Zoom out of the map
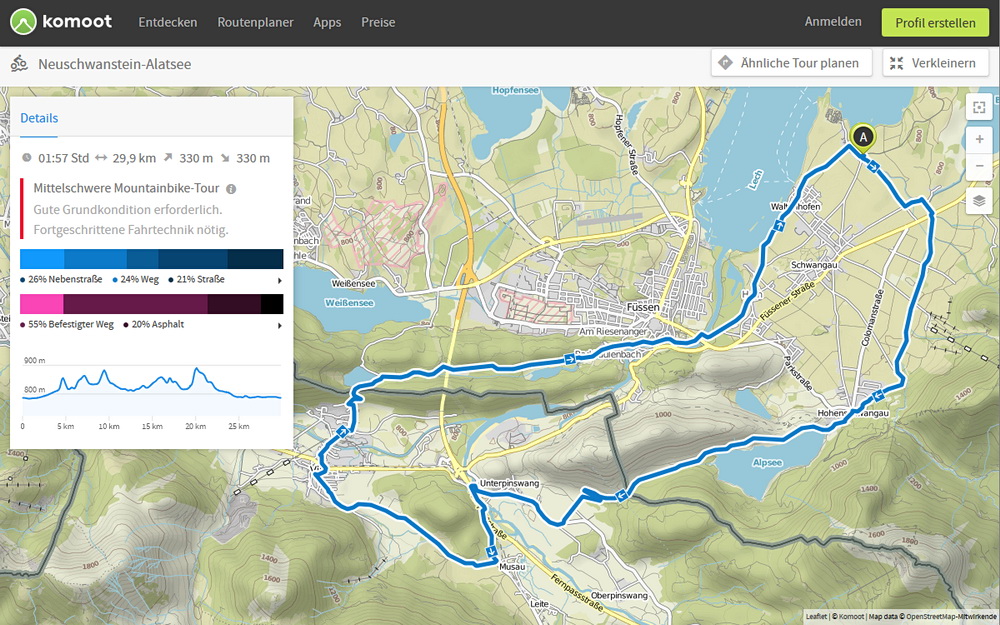1000x625 pixels. (979, 165)
